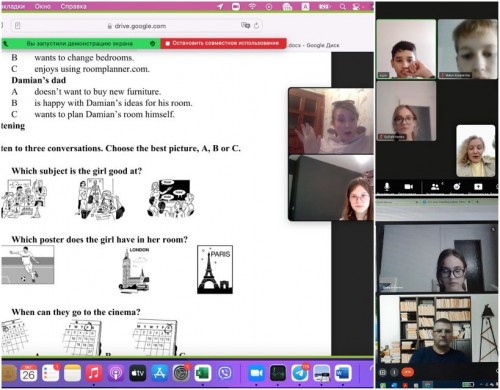This screenshot has width=500, height=390.
Task: Open the Music app in the Dock
Action: coord(94,373)
